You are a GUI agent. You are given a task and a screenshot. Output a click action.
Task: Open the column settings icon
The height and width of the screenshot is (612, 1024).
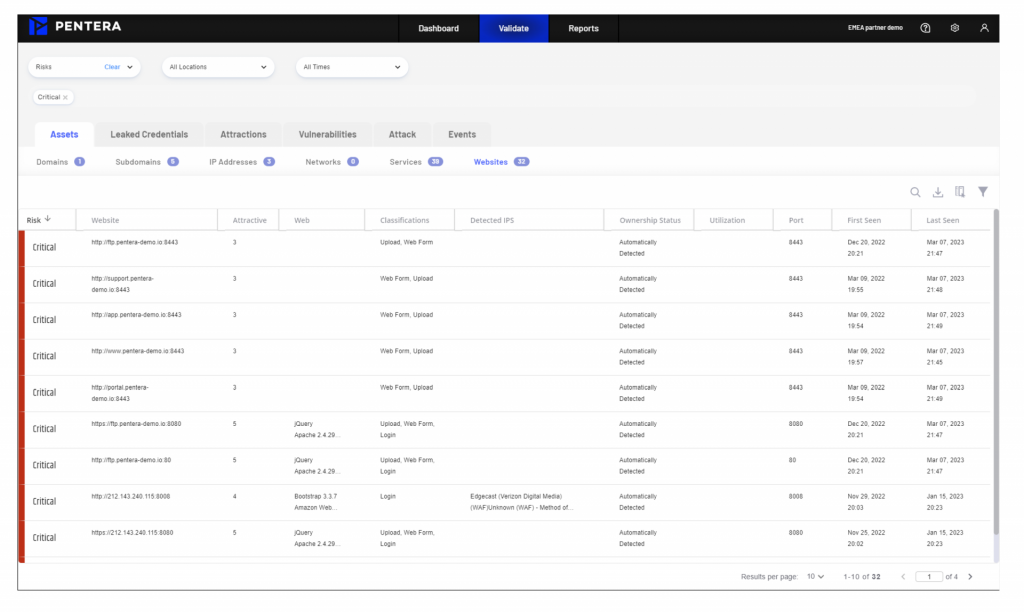pyautogui.click(x=960, y=192)
